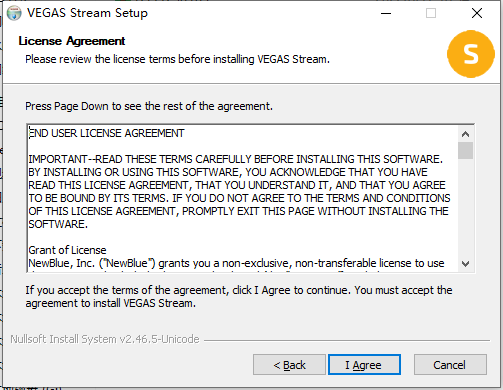This screenshot has height=390, width=503.
Task: Click the License Agreement heading
Action: (72, 41)
